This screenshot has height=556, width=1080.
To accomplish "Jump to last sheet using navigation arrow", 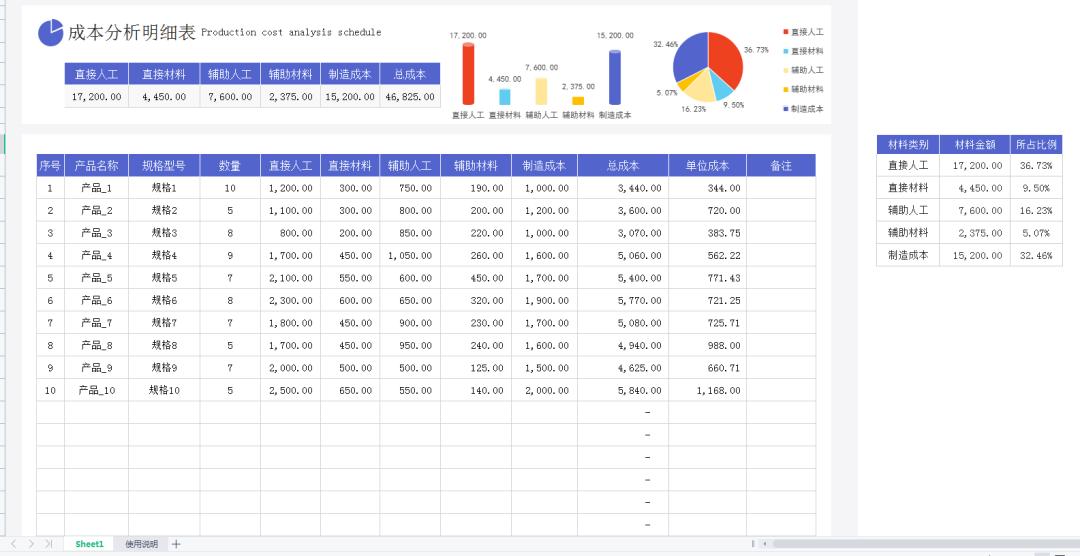I will point(49,544).
